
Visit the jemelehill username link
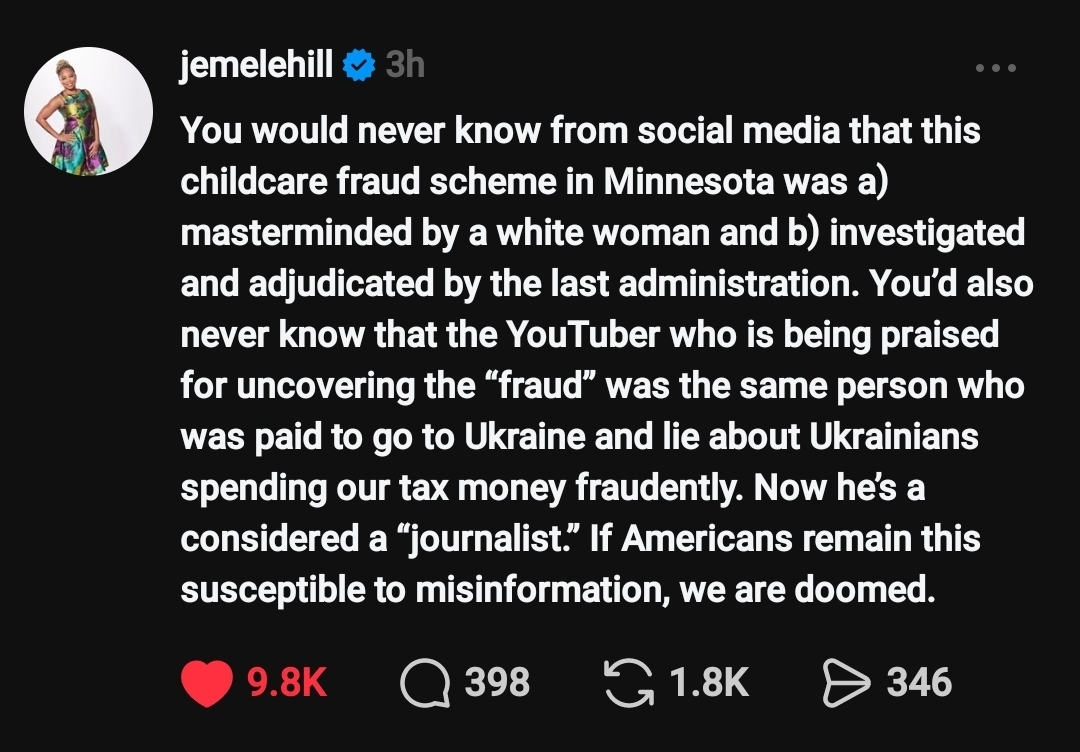point(256,65)
